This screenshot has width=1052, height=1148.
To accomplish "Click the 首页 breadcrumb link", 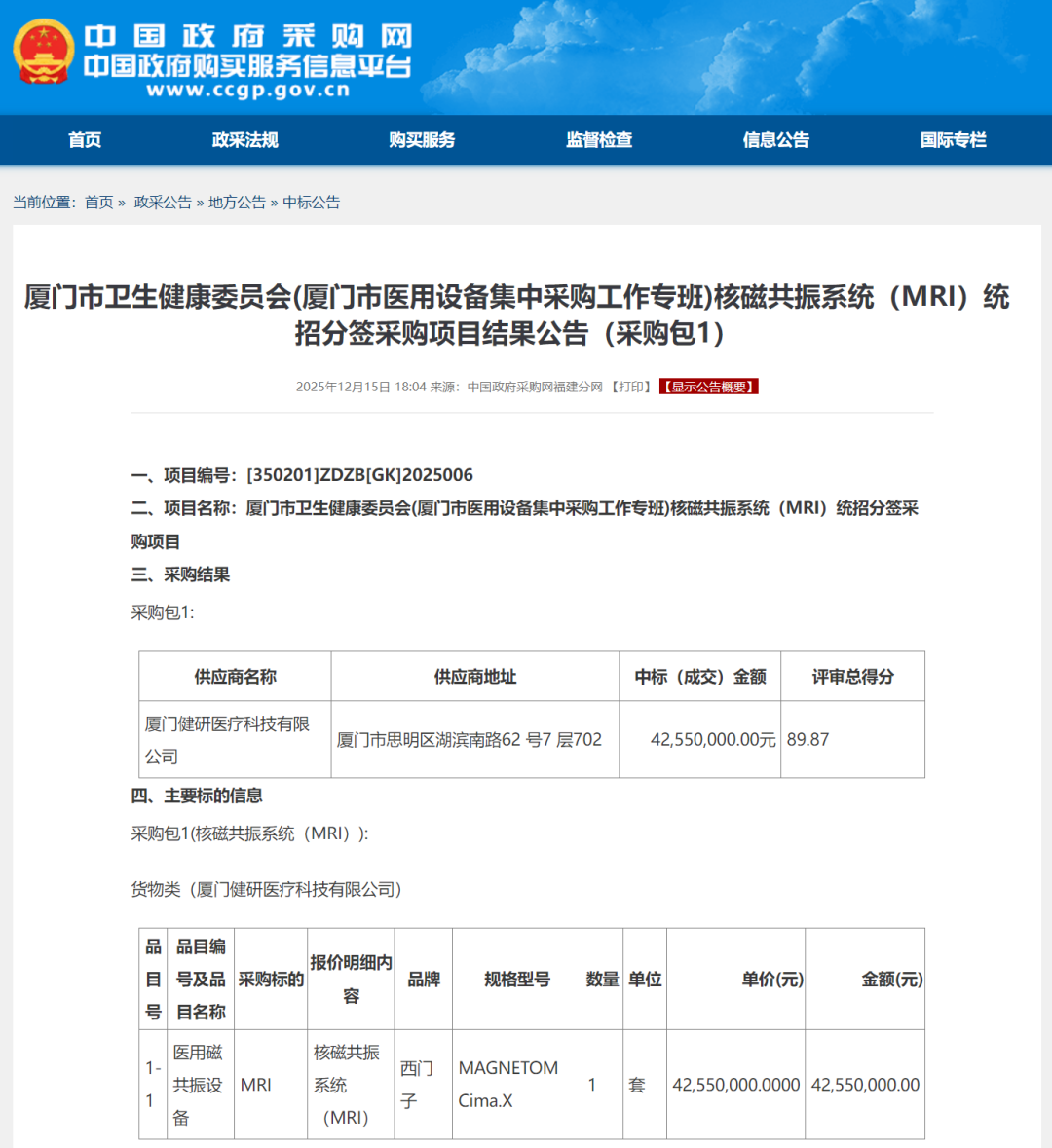I will click(x=99, y=203).
